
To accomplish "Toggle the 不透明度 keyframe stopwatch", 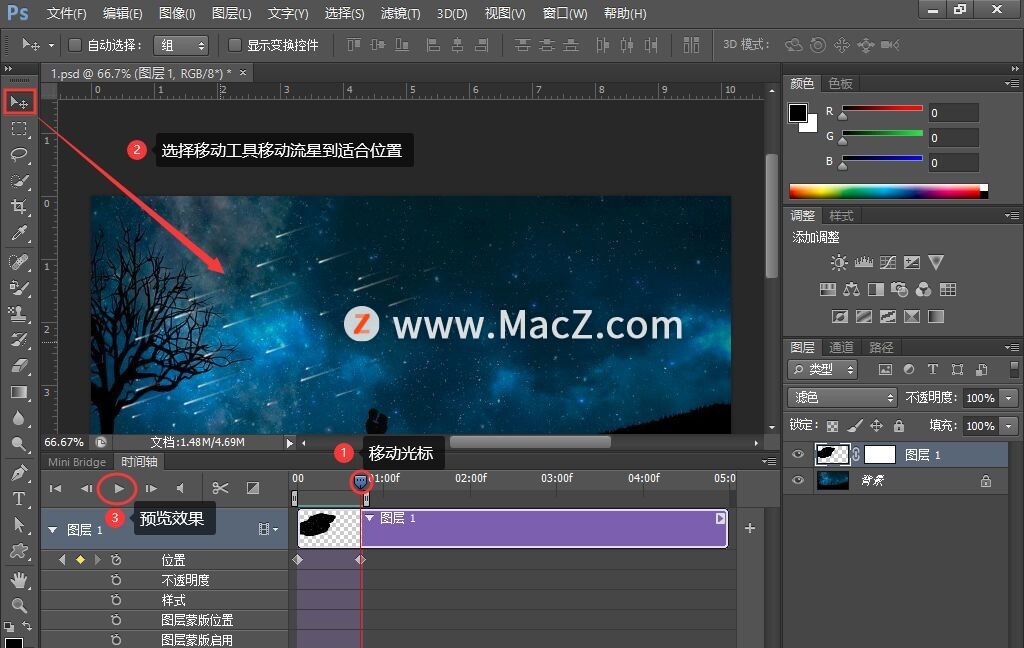I will click(x=116, y=580).
